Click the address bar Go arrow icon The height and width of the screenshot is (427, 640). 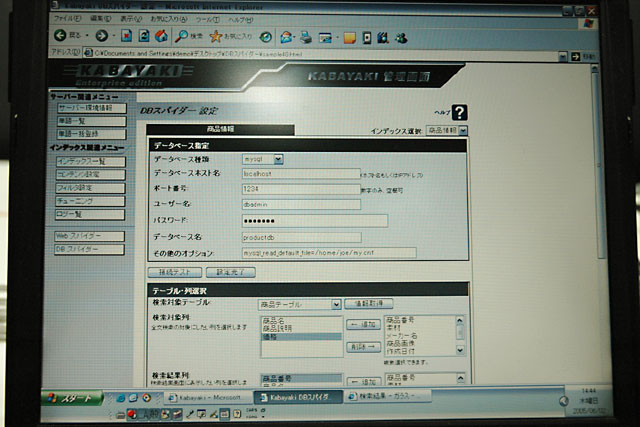(576, 56)
